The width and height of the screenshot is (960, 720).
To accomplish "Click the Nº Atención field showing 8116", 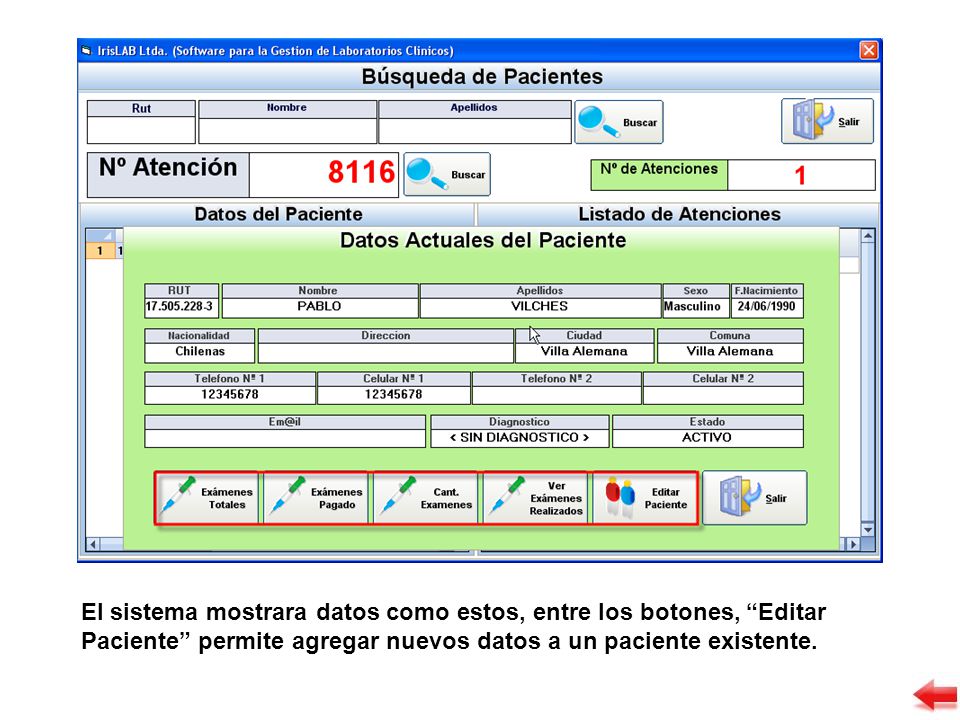I will [x=324, y=174].
